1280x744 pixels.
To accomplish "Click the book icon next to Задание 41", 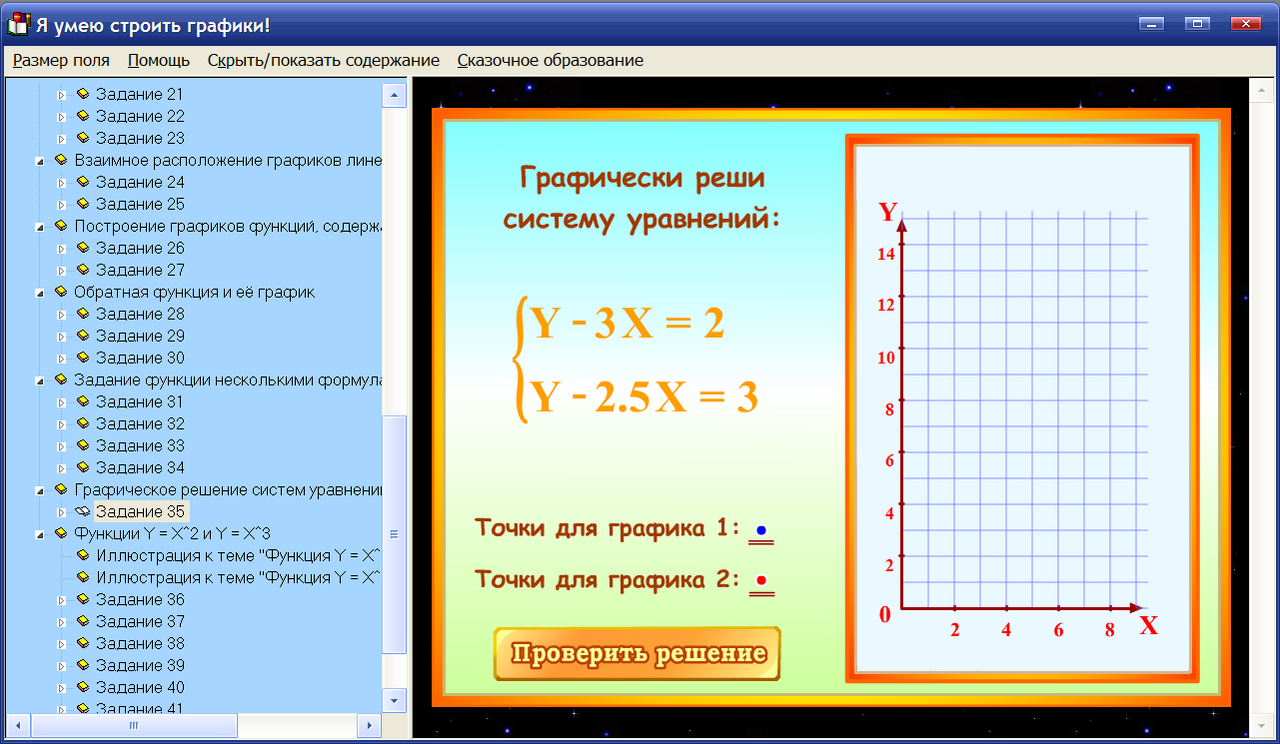I will click(x=81, y=709).
